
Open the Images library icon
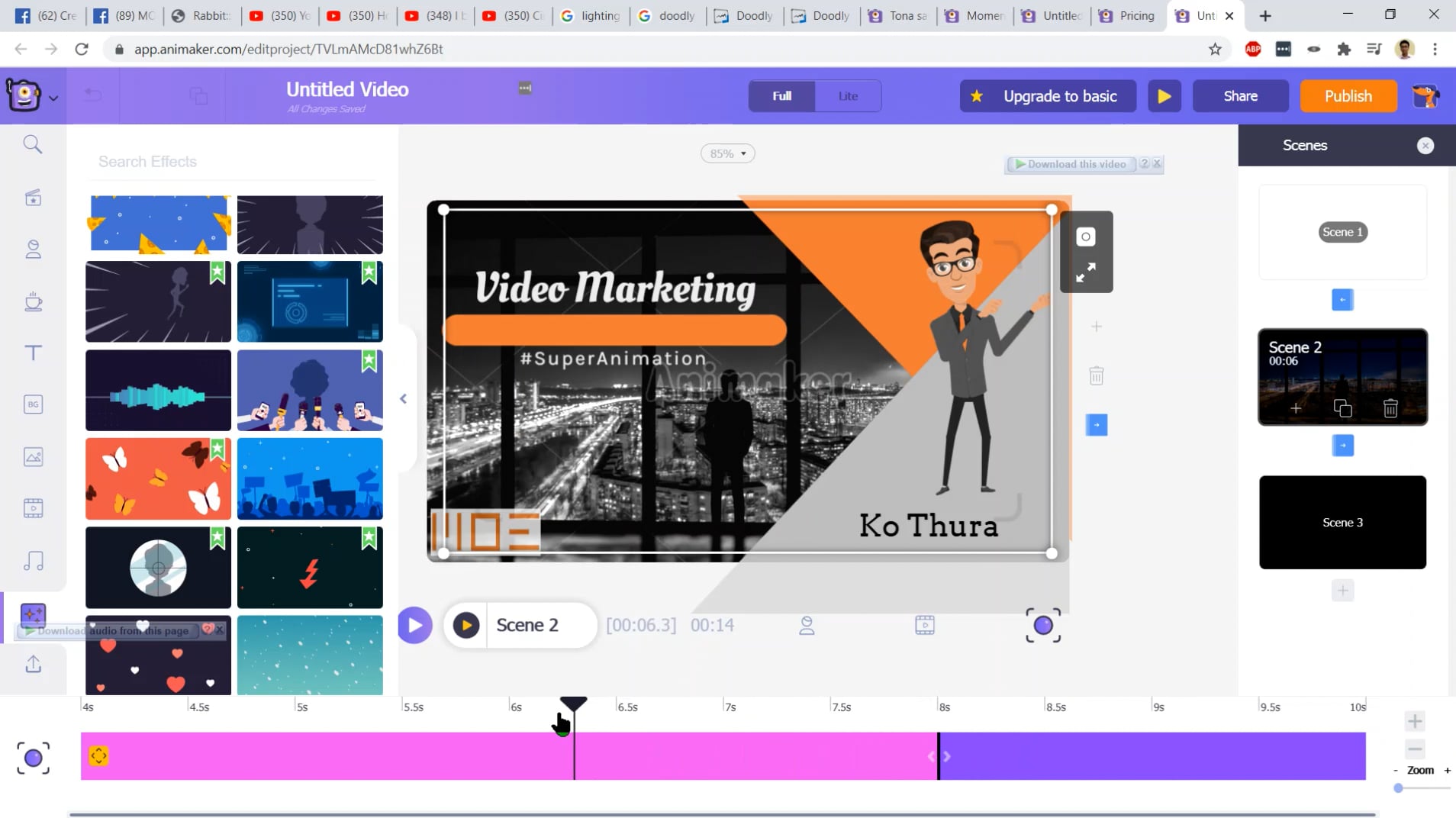[x=33, y=456]
